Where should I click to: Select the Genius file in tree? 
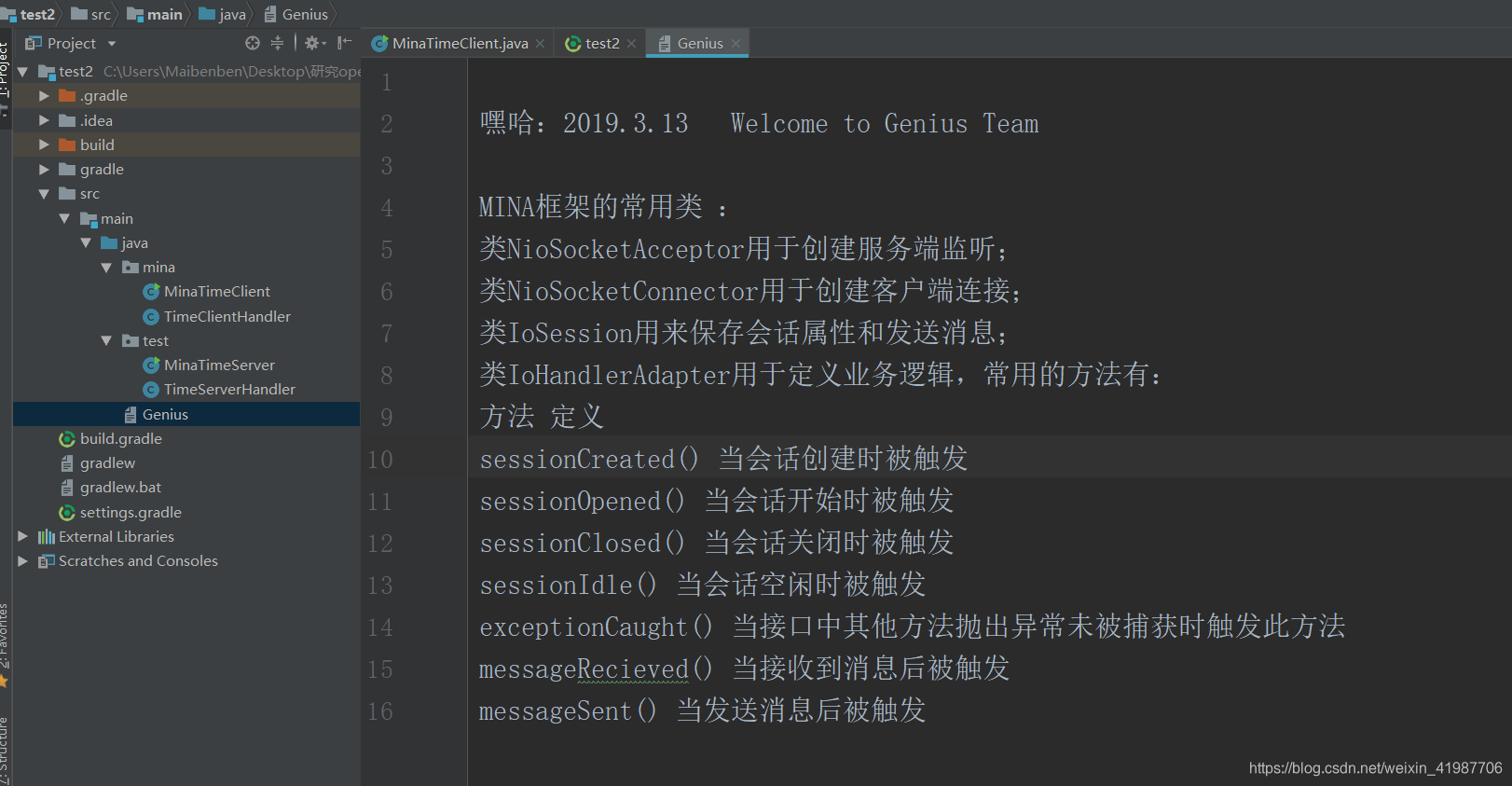pyautogui.click(x=165, y=414)
